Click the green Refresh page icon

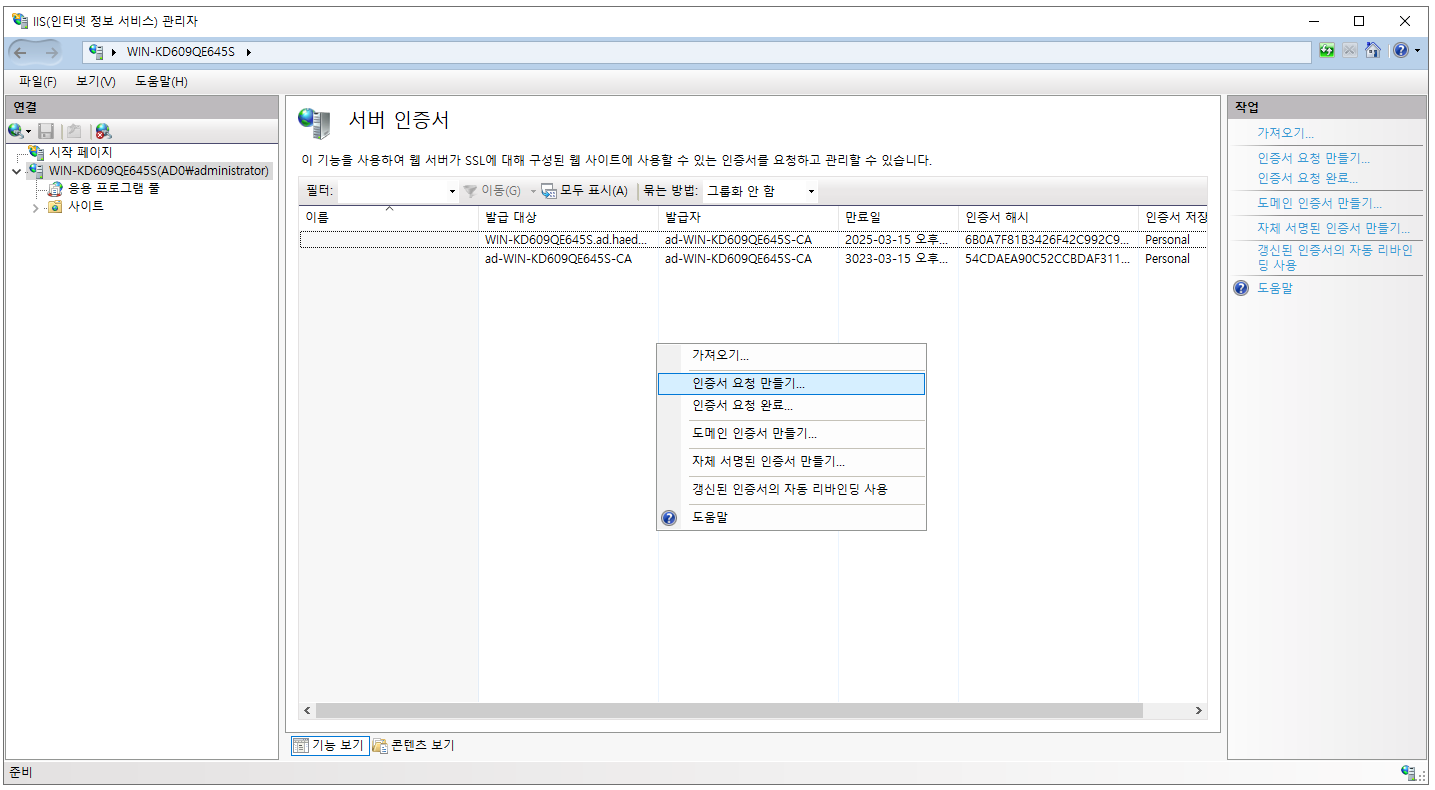point(1327,51)
